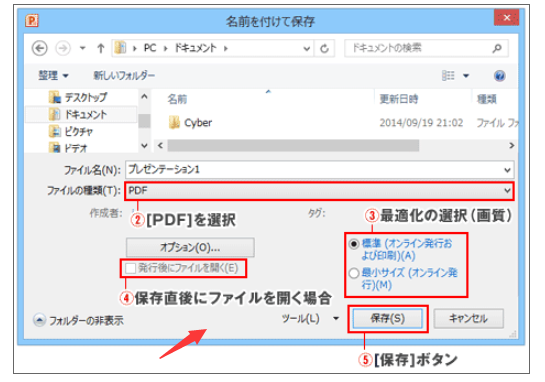Click the folder icon in address bar

click(120, 48)
